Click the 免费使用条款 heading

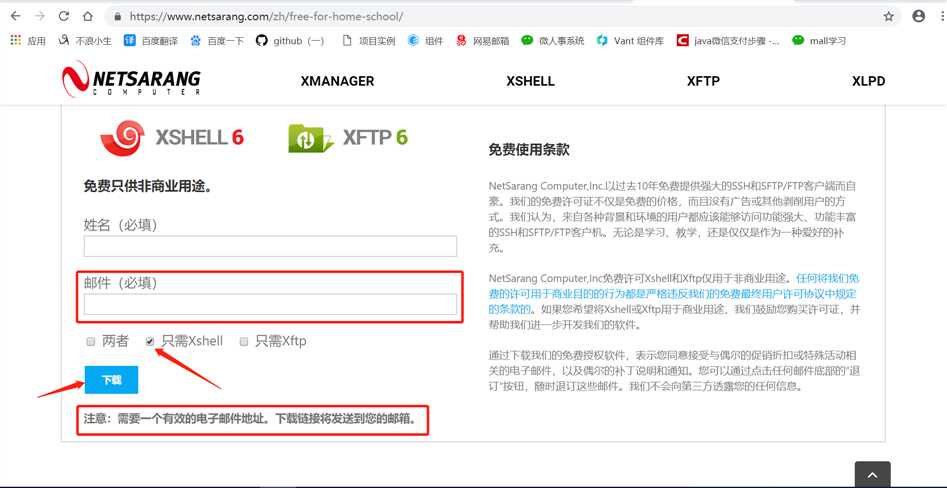(528, 150)
